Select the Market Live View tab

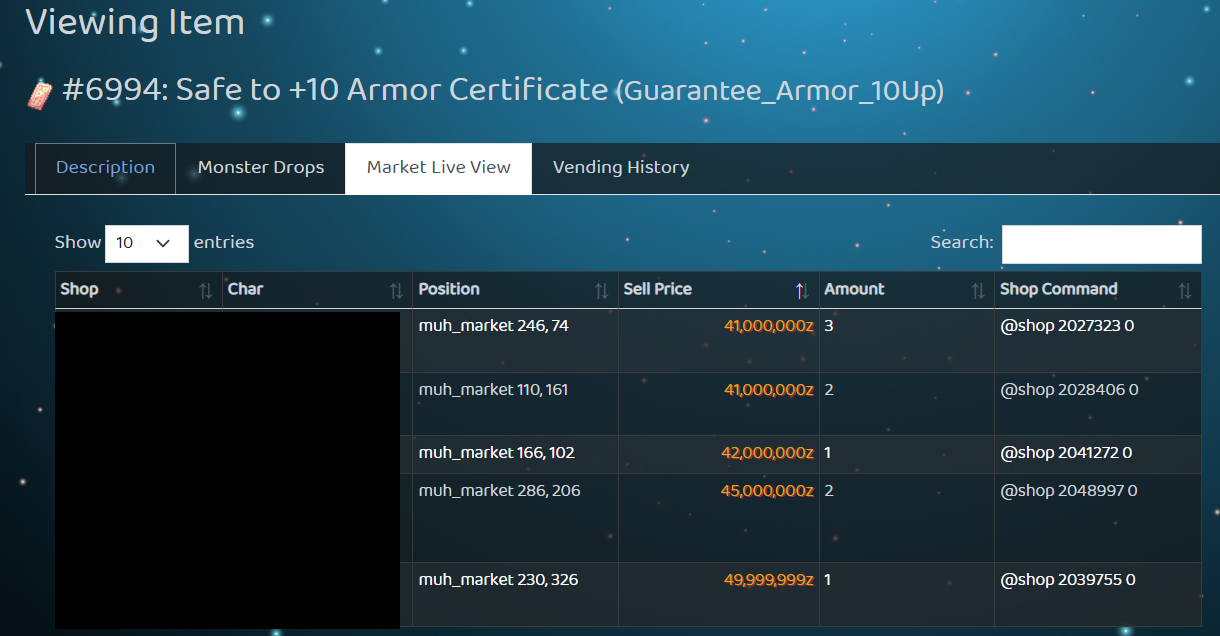point(438,168)
